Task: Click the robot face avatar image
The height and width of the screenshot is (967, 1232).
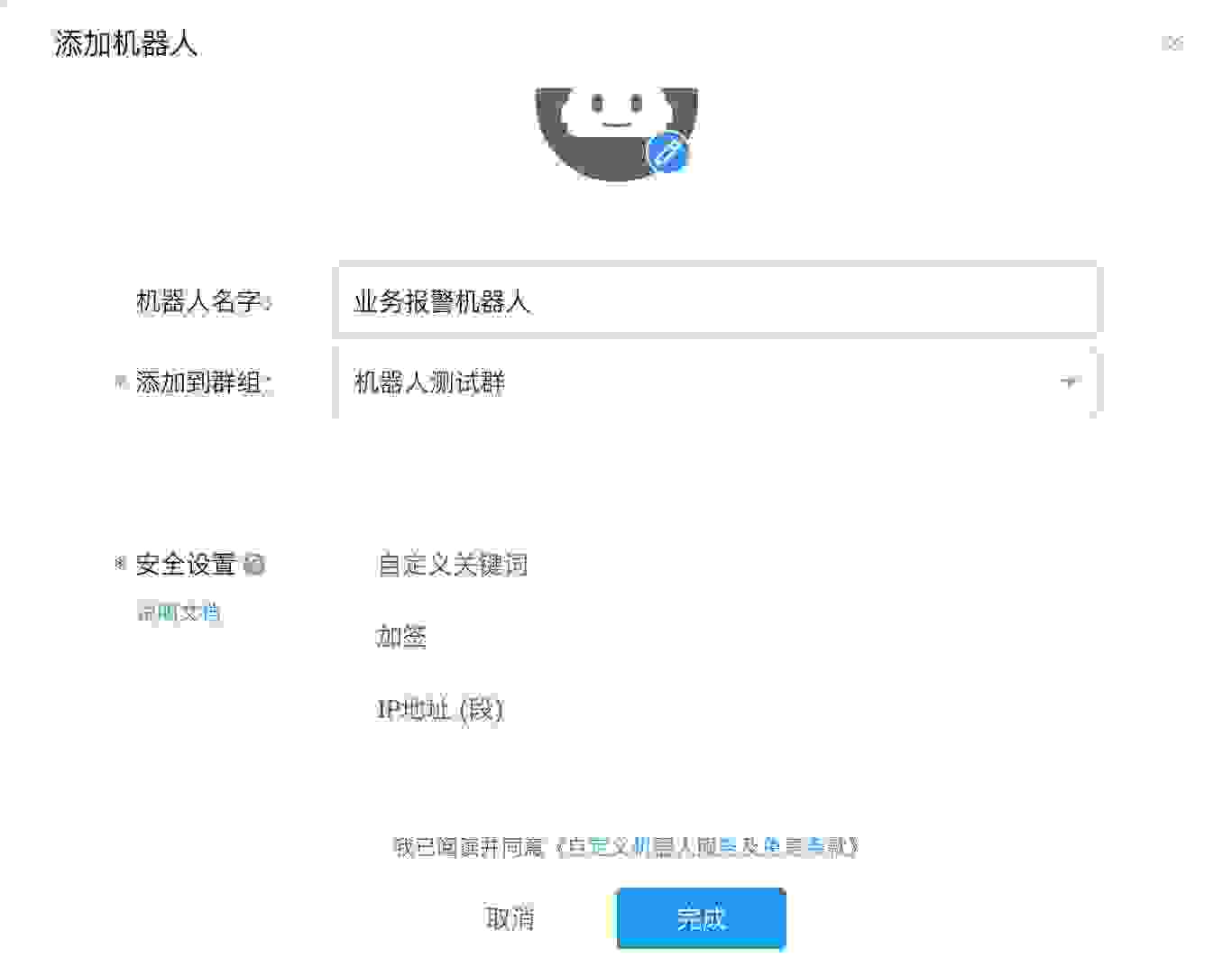Action: (x=616, y=134)
